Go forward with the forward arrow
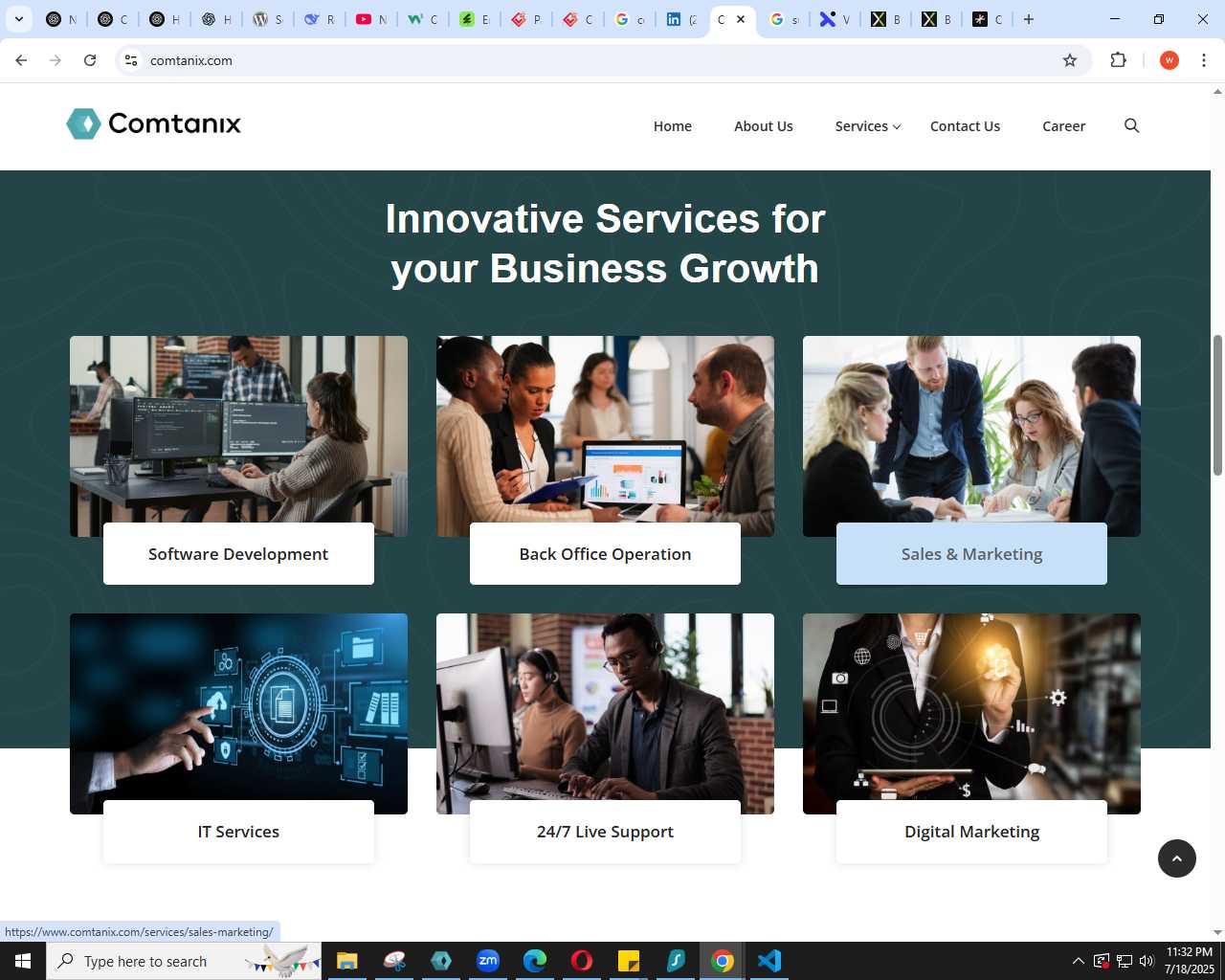Image resolution: width=1225 pixels, height=980 pixels. (56, 60)
